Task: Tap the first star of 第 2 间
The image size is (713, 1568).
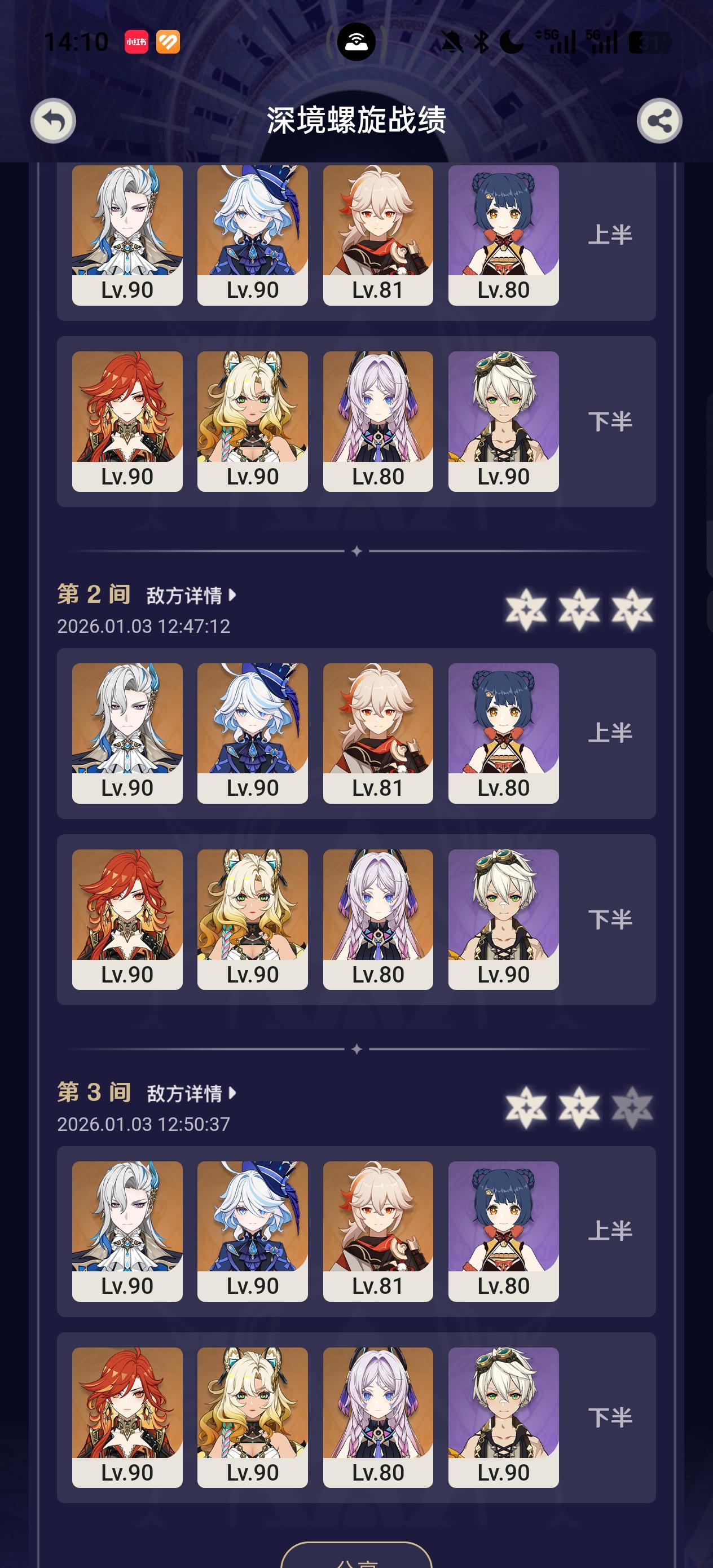Action: coord(526,609)
